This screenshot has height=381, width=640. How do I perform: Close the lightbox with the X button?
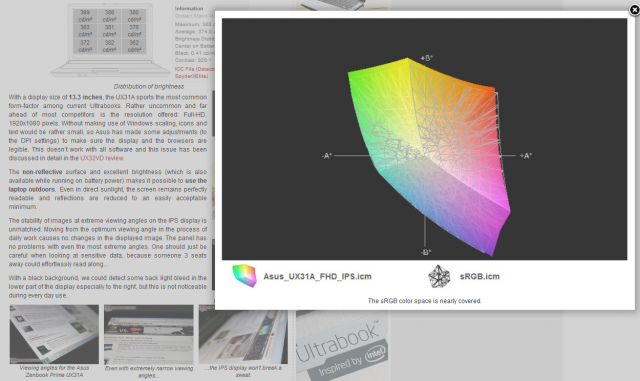[634, 9]
